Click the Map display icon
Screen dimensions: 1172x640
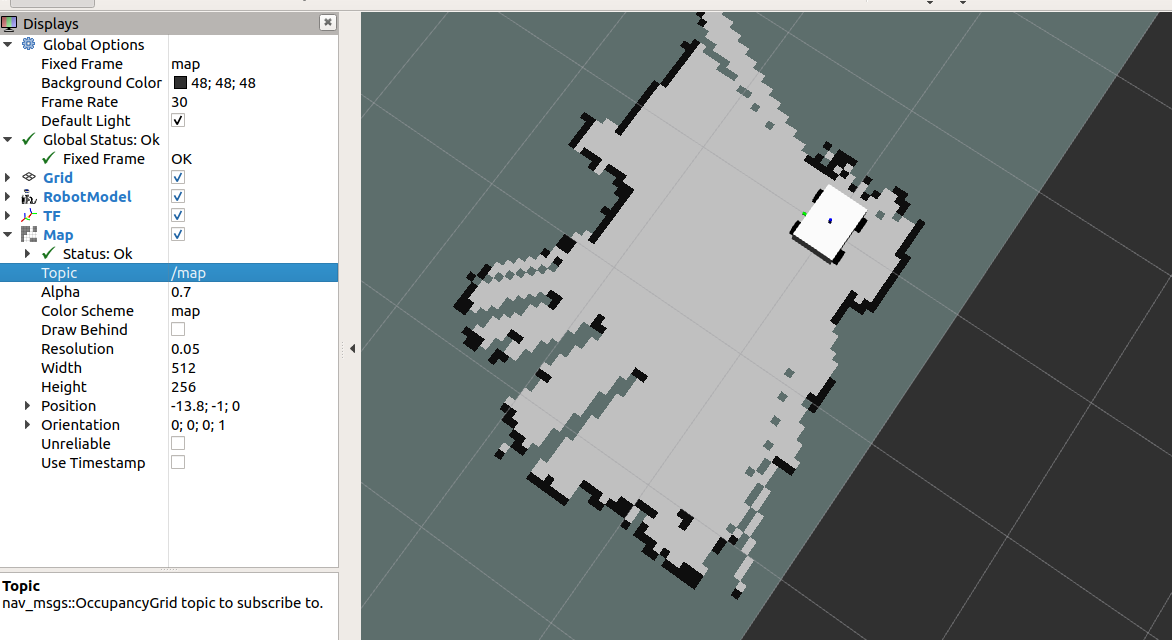click(x=28, y=235)
